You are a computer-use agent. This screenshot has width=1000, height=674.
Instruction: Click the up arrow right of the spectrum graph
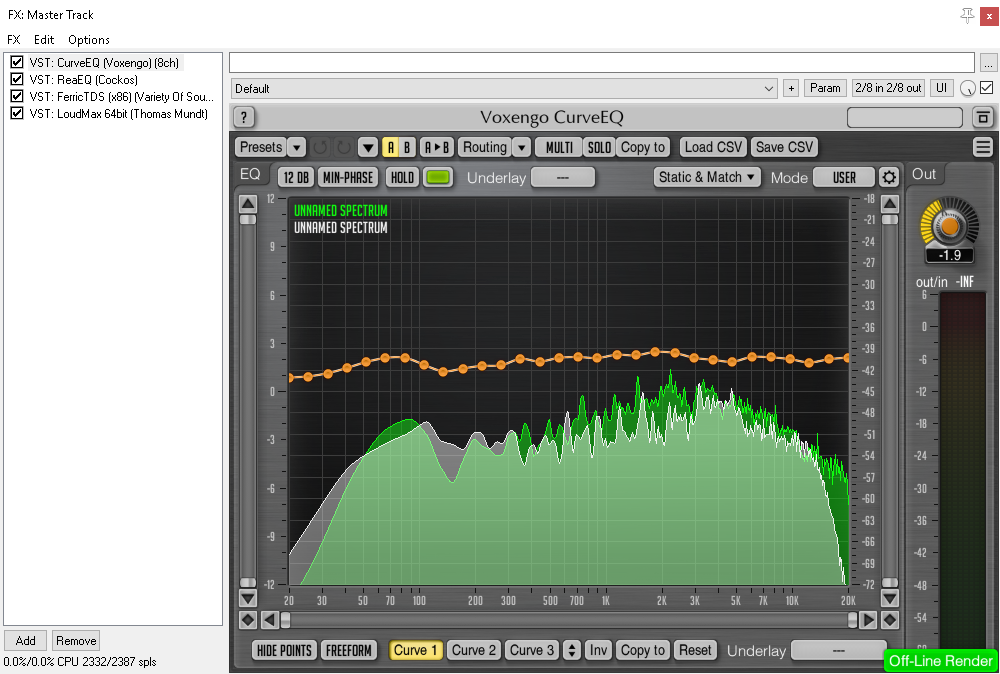(890, 203)
